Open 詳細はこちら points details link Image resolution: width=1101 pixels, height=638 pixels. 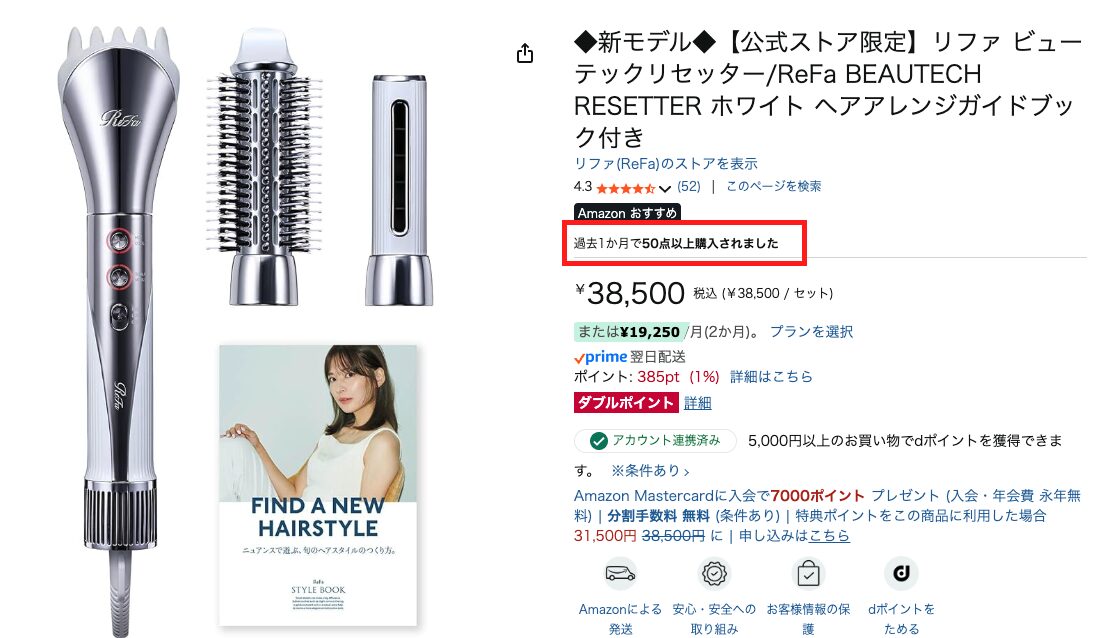771,377
